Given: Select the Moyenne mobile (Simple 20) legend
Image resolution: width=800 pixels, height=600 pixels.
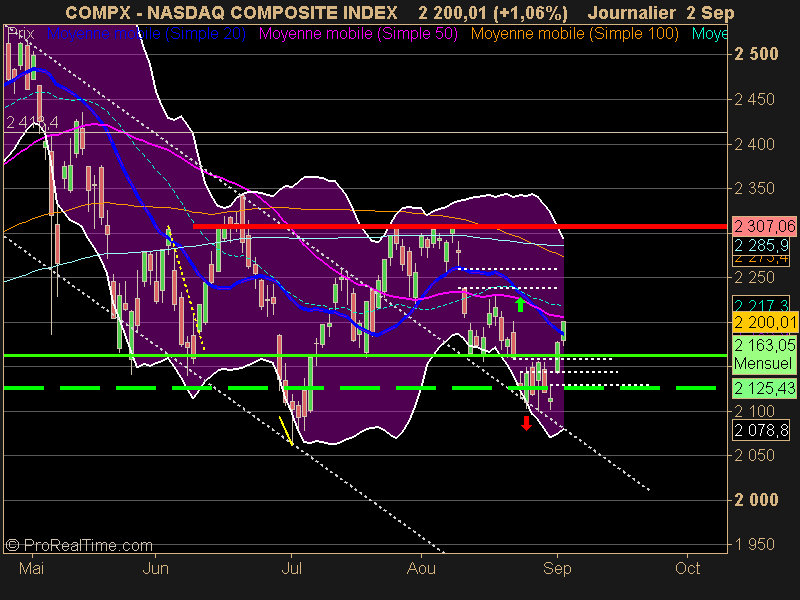Looking at the screenshot, I should tap(146, 34).
